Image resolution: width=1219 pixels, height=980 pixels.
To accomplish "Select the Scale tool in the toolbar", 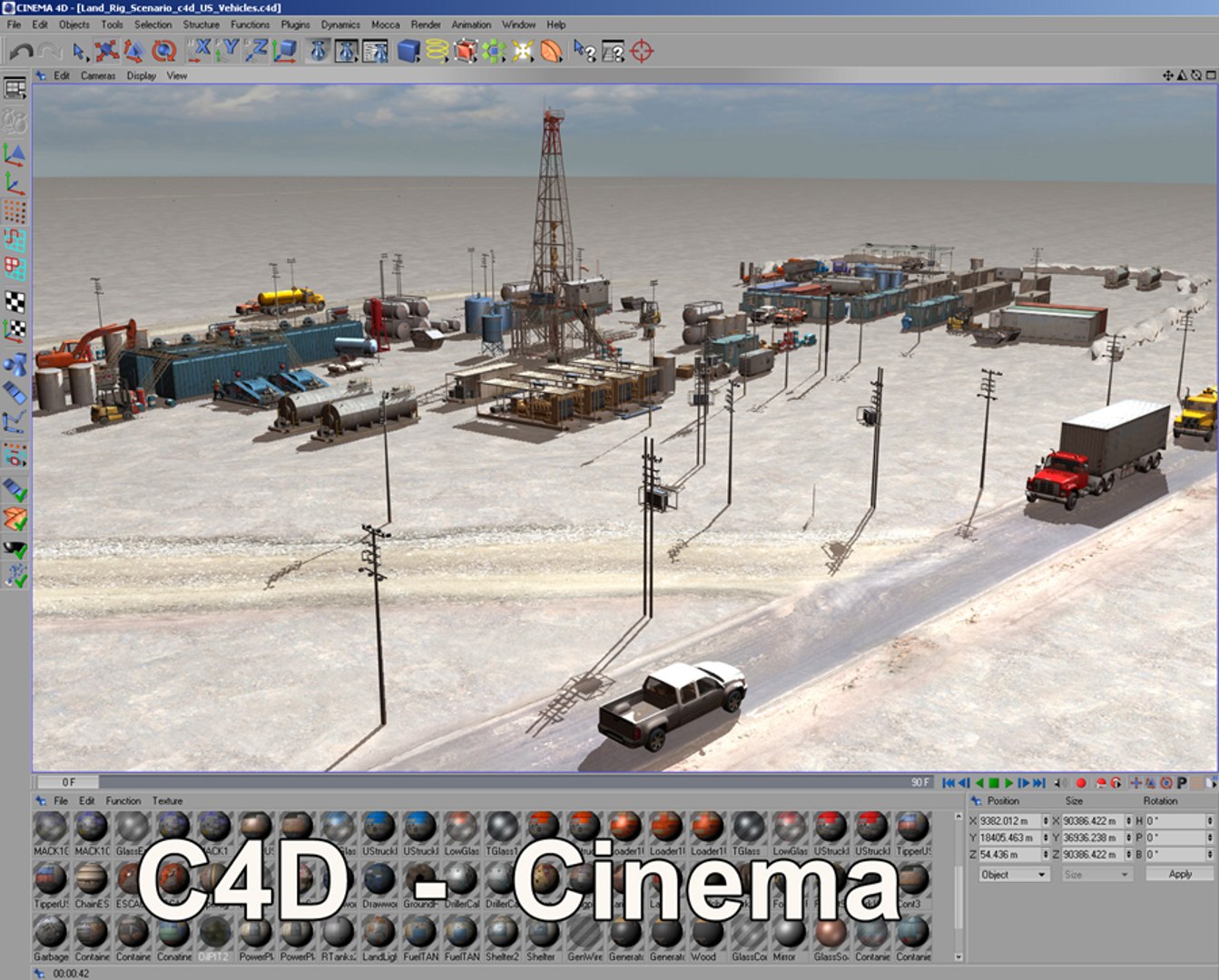I will [x=134, y=52].
